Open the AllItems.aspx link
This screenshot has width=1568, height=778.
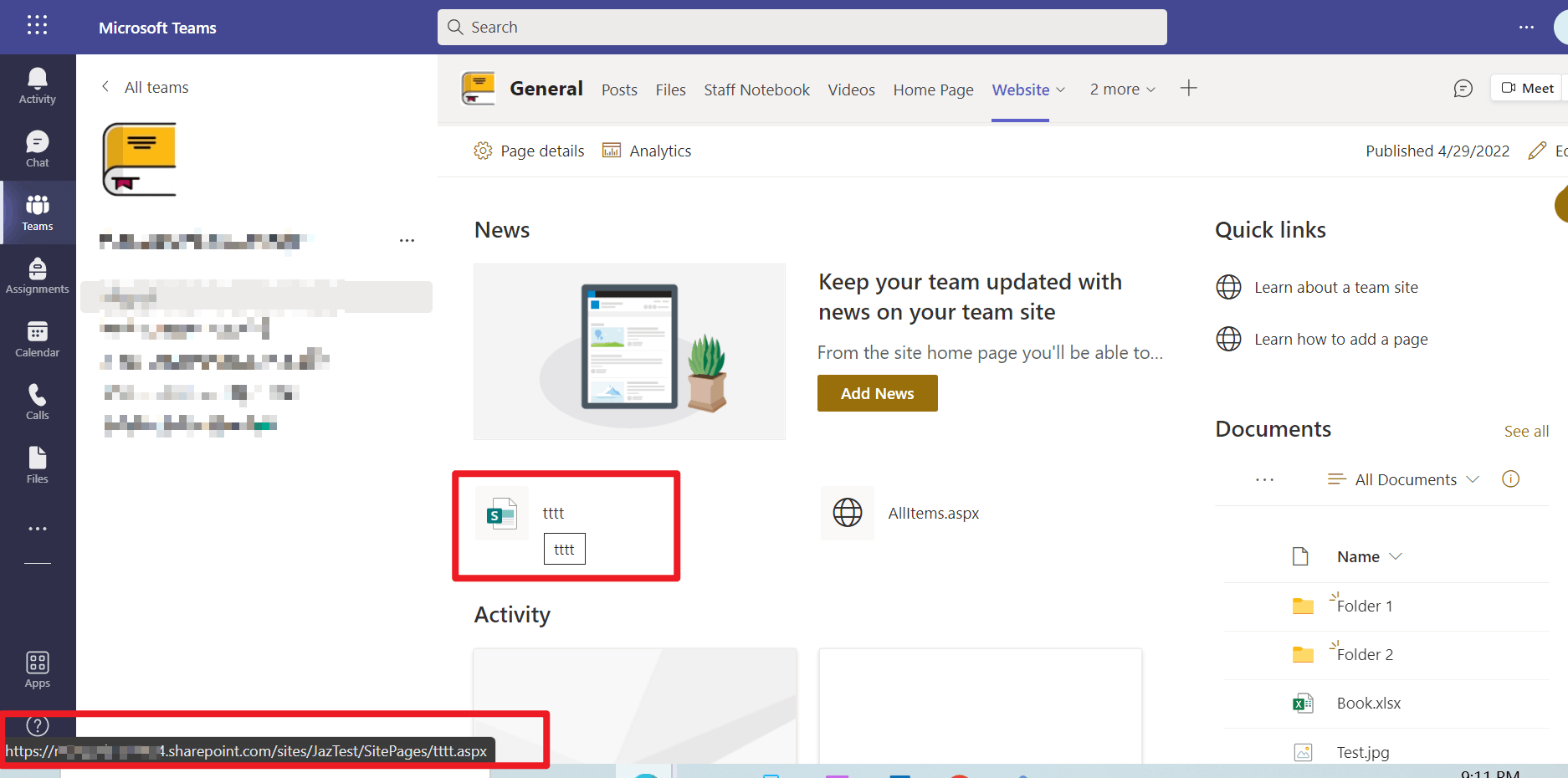click(x=933, y=513)
